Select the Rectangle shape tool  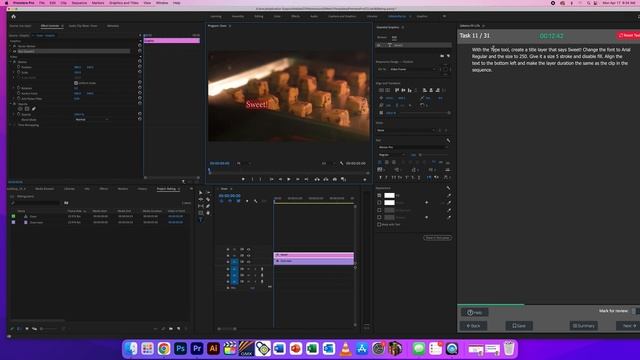(200, 213)
